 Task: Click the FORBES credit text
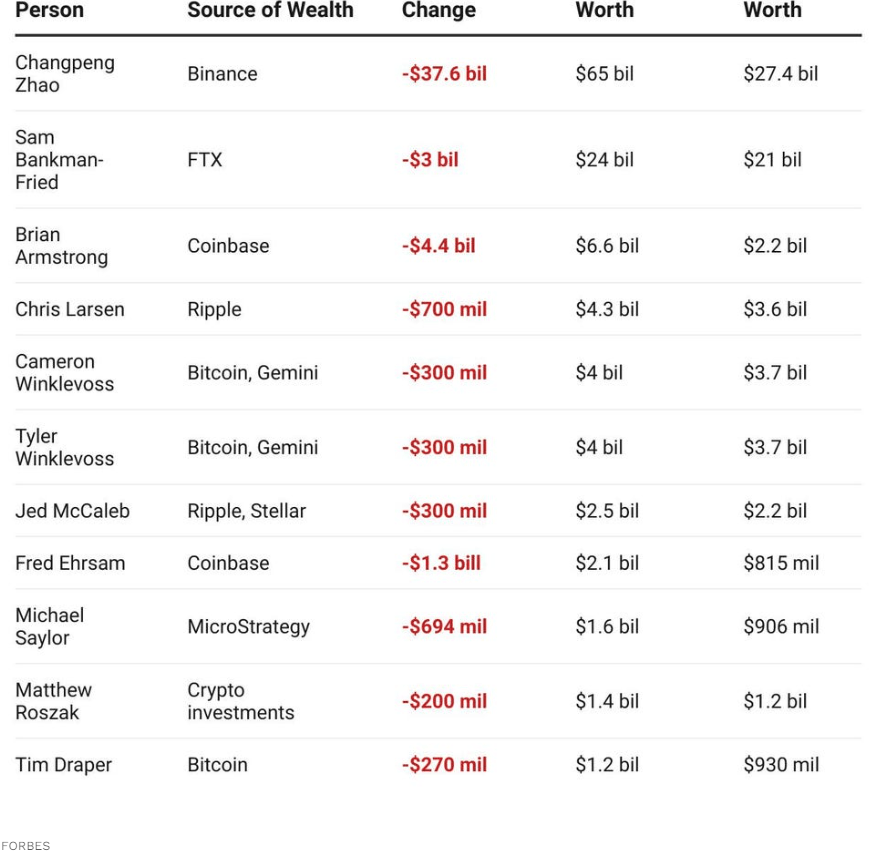point(26,846)
